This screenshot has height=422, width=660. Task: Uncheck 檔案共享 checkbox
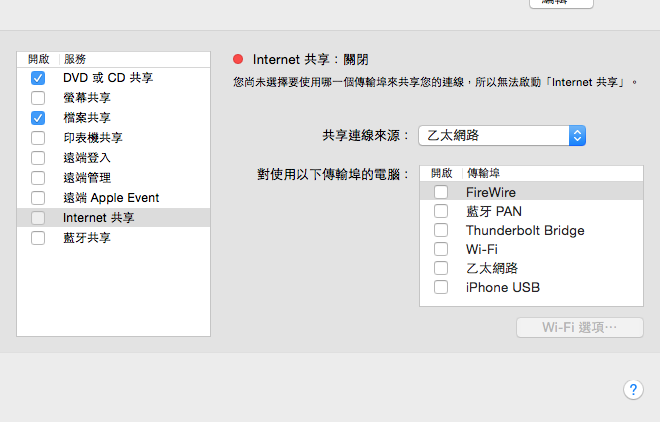coord(38,118)
